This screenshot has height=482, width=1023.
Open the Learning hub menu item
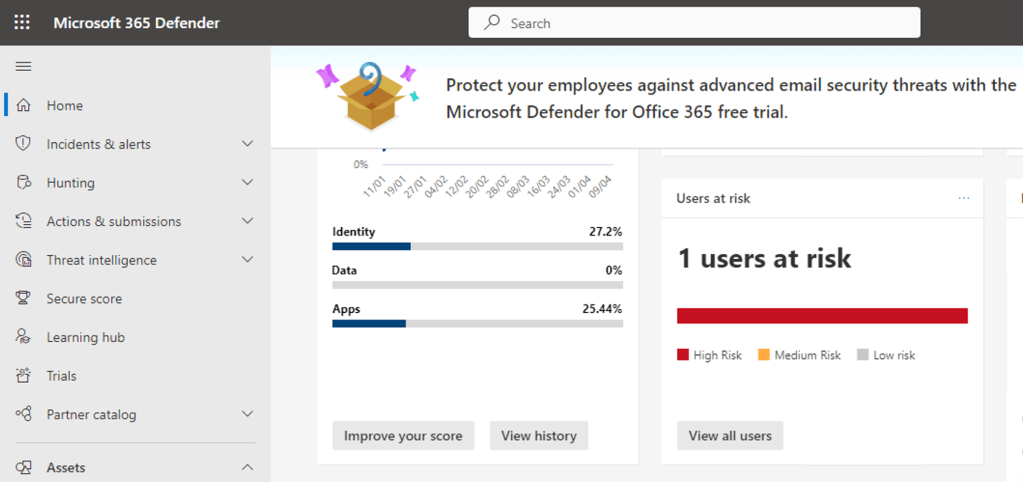coord(85,337)
